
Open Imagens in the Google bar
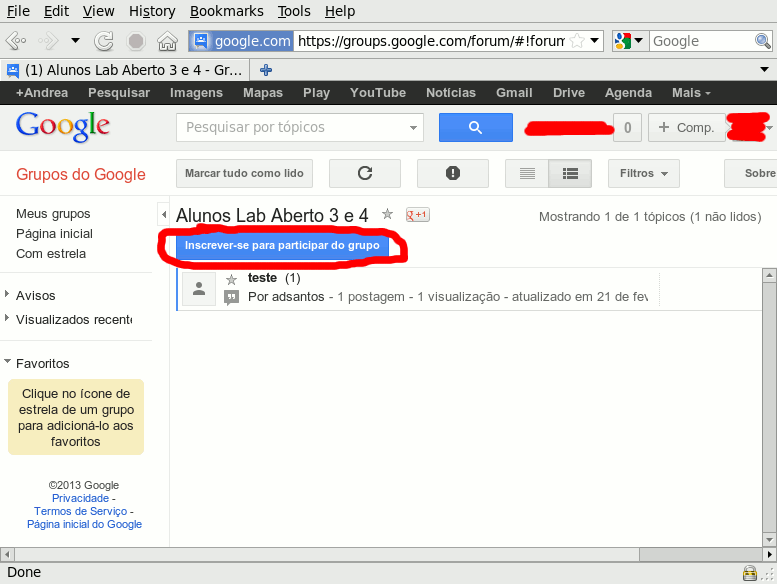(x=196, y=93)
